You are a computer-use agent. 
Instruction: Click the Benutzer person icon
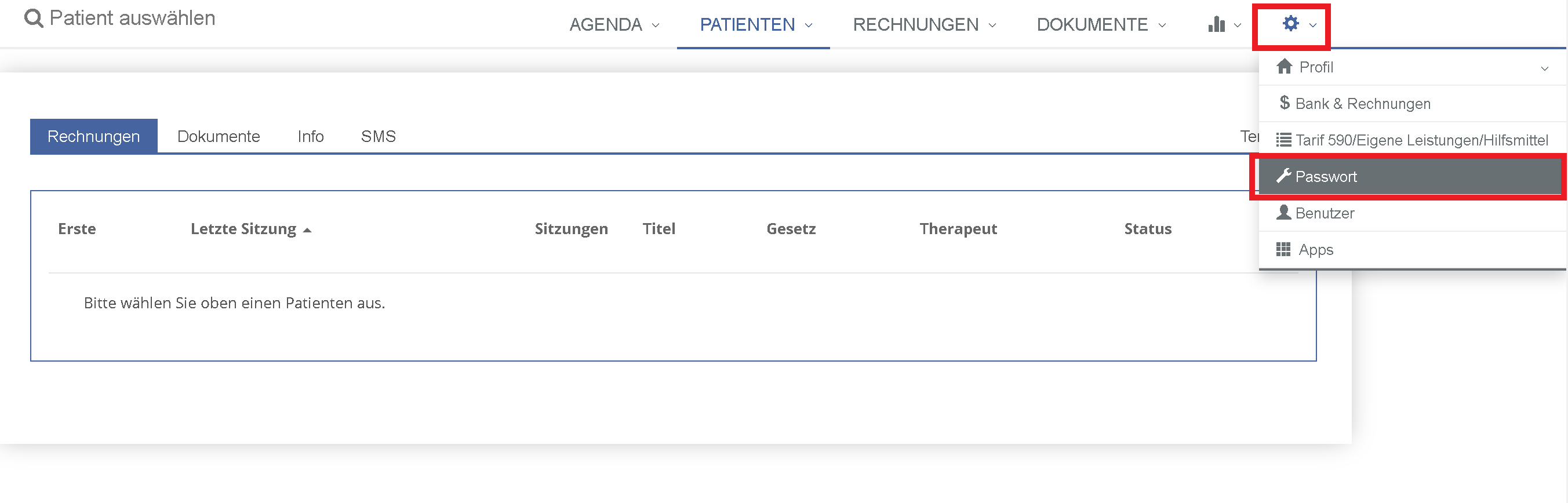(1284, 213)
